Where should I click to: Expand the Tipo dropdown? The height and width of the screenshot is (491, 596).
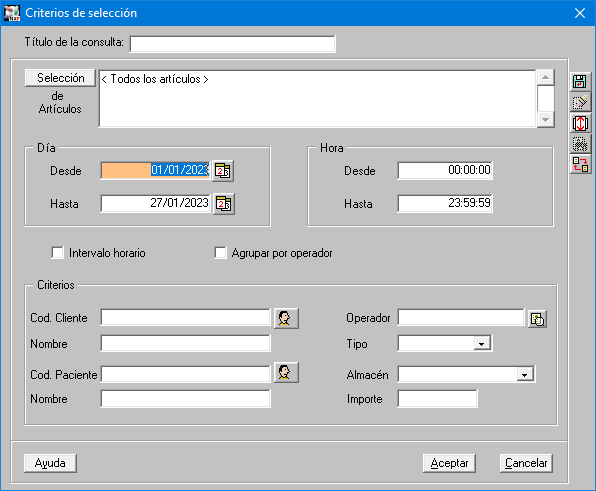pyautogui.click(x=482, y=344)
